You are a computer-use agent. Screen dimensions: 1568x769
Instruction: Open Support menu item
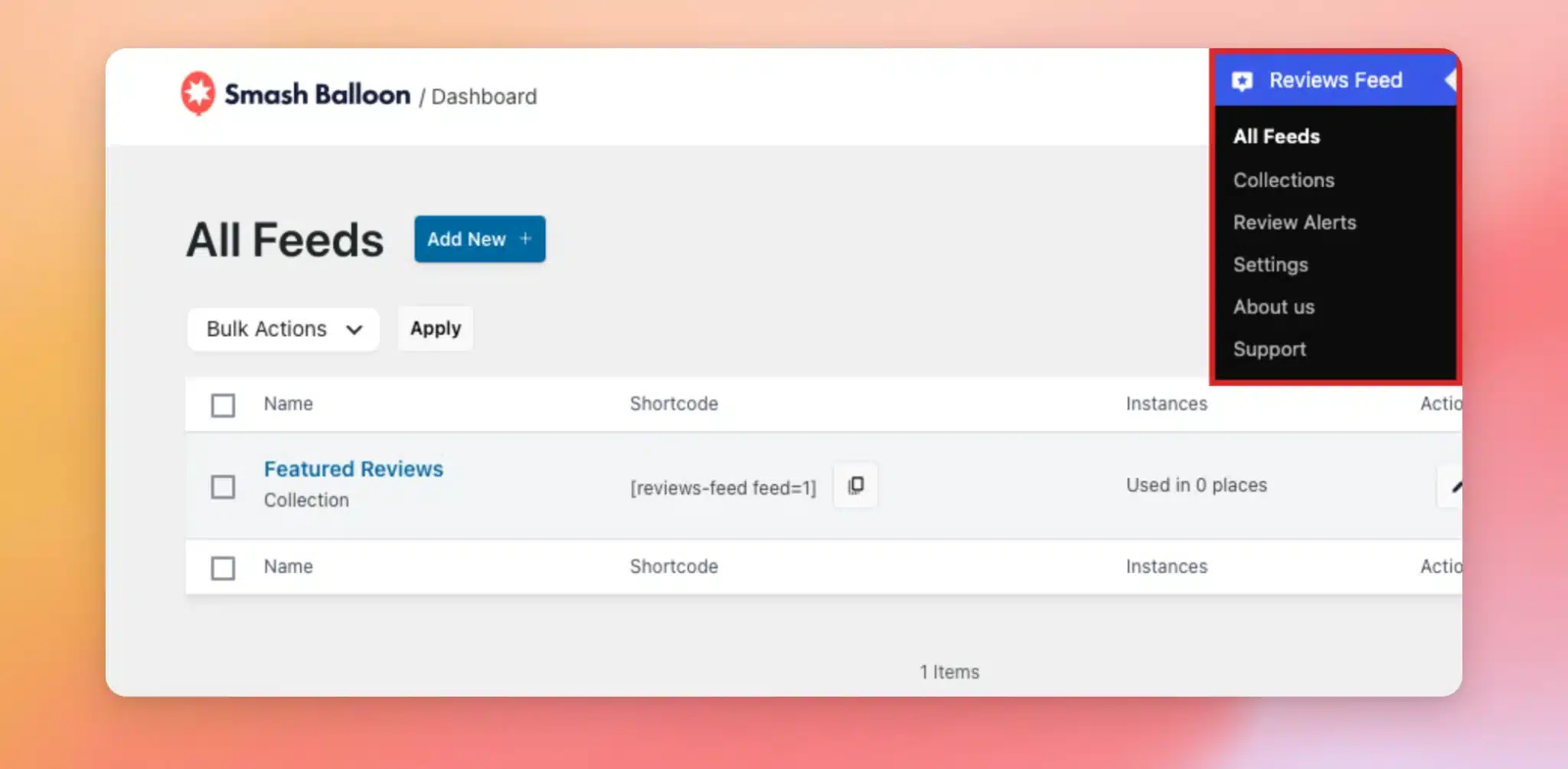click(x=1269, y=349)
